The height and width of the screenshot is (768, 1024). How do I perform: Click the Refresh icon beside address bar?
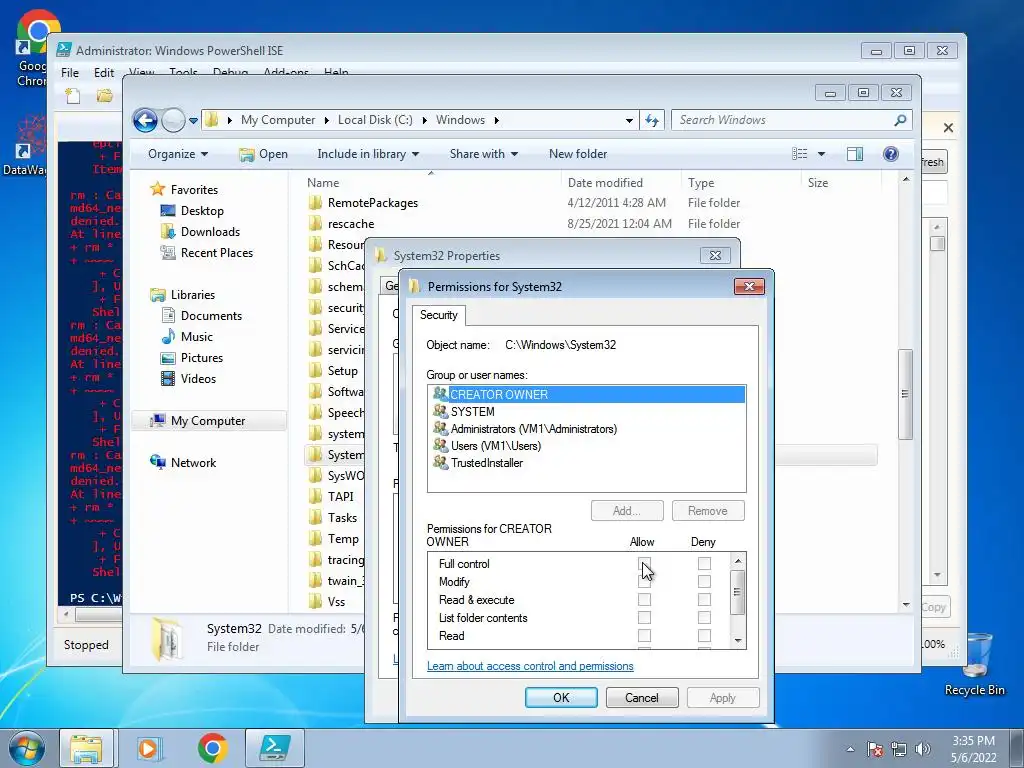click(x=652, y=120)
